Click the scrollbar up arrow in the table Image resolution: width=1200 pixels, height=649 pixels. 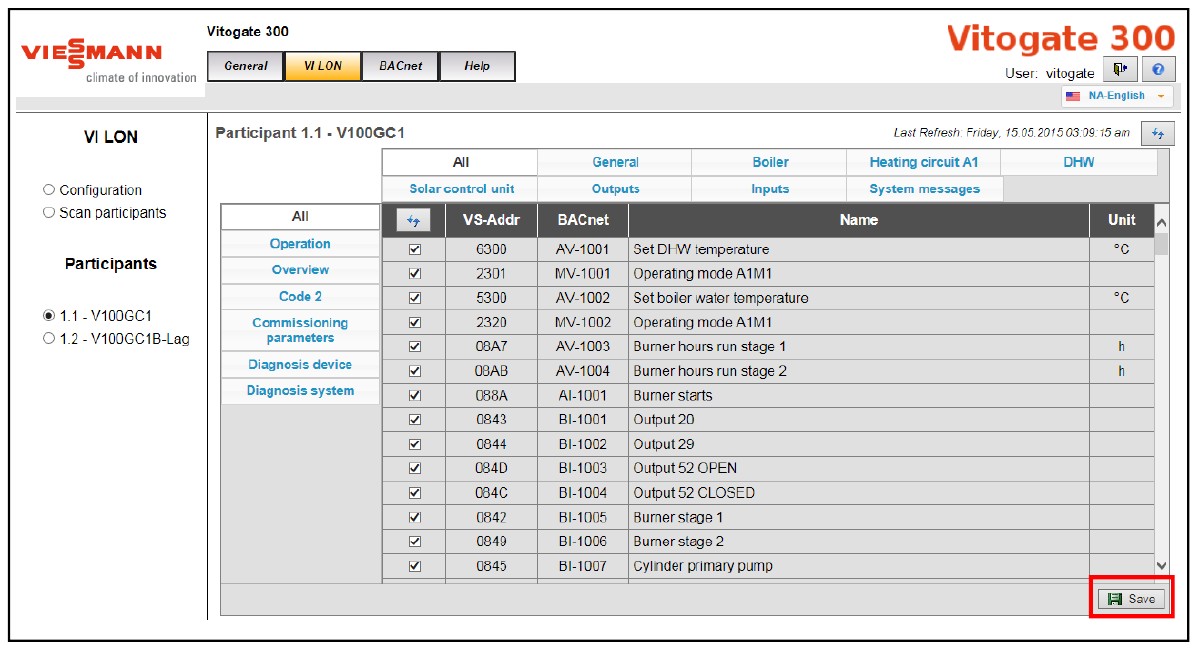(1161, 222)
